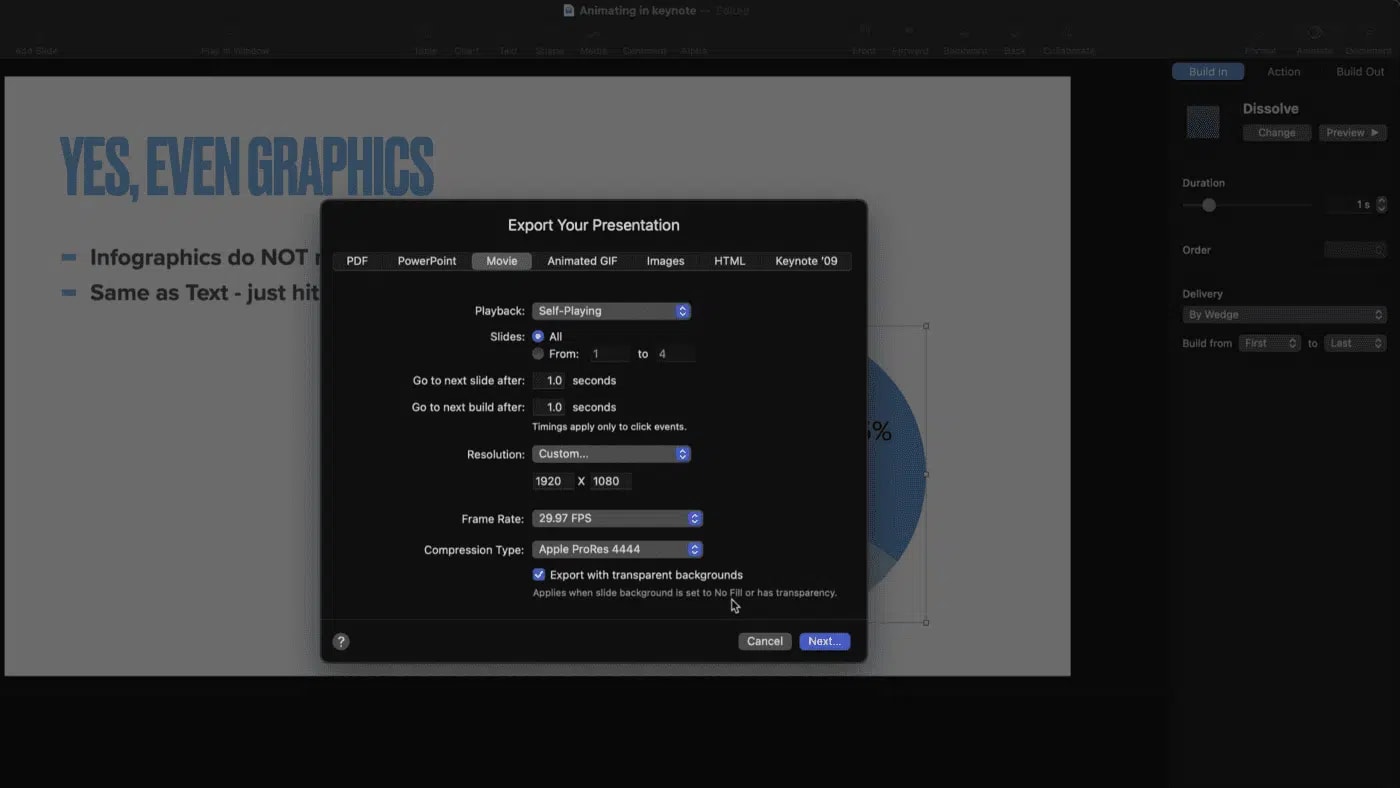
Task: Click the Shape icon in the toolbar
Action: click(x=549, y=38)
